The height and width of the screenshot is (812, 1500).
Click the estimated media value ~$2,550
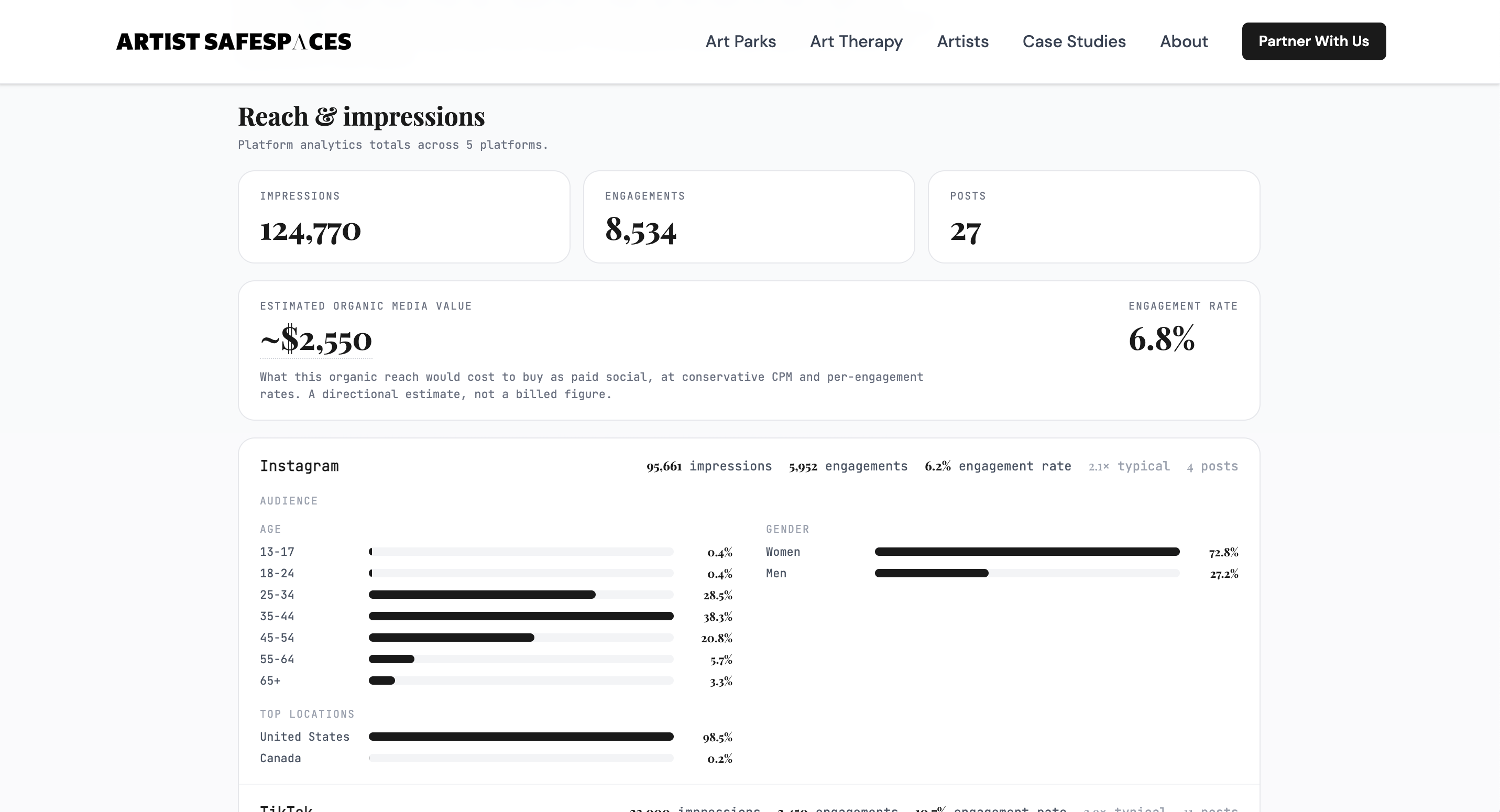click(x=315, y=339)
